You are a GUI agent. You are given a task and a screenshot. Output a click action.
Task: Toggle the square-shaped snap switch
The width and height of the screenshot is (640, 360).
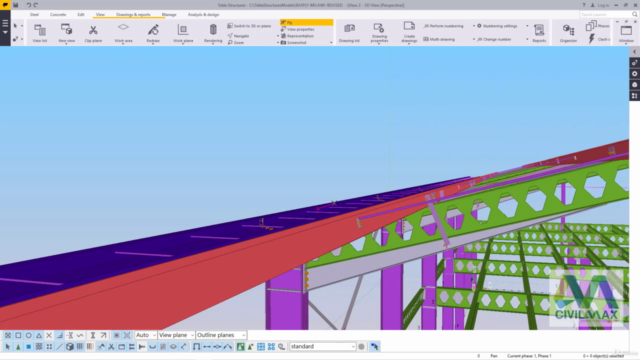[18, 335]
